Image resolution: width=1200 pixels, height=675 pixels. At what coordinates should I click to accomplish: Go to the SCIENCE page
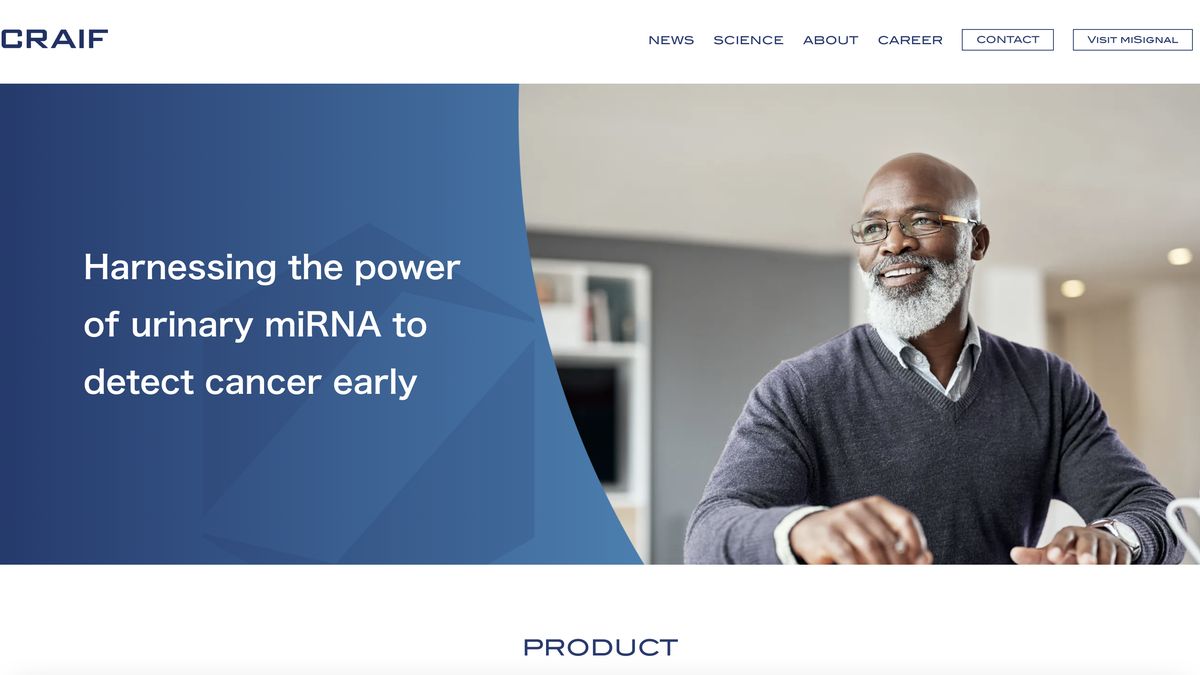click(748, 40)
